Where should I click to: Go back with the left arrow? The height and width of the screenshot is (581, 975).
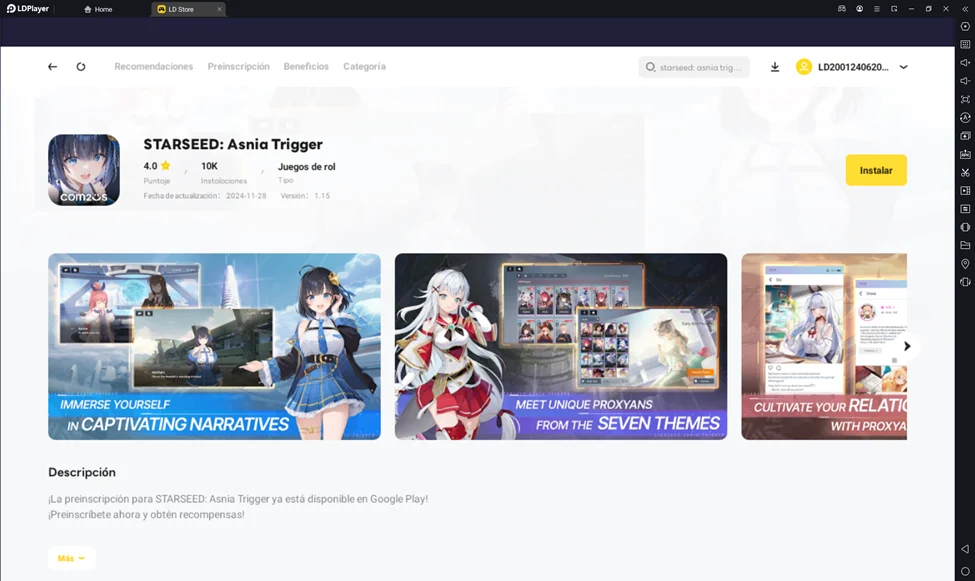[52, 67]
